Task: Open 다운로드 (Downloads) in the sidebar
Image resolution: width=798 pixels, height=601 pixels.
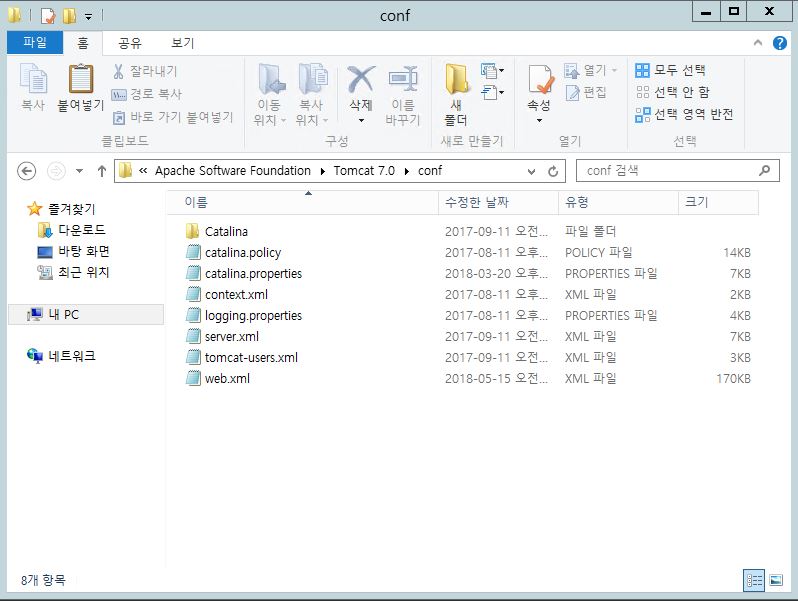Action: click(72, 230)
